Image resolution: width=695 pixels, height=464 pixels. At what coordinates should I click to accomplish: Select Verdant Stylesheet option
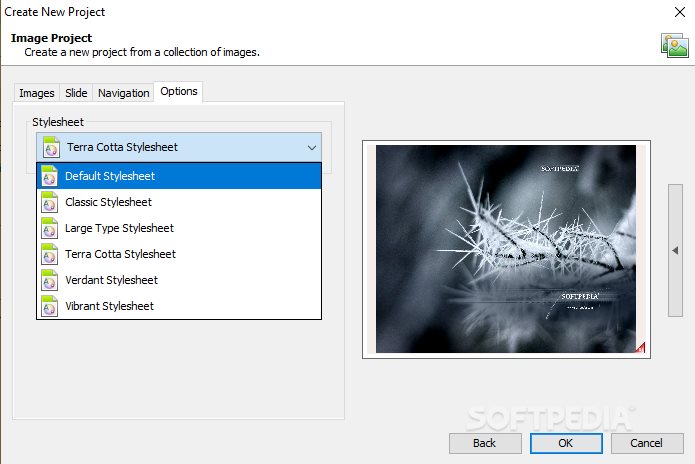click(x=179, y=280)
